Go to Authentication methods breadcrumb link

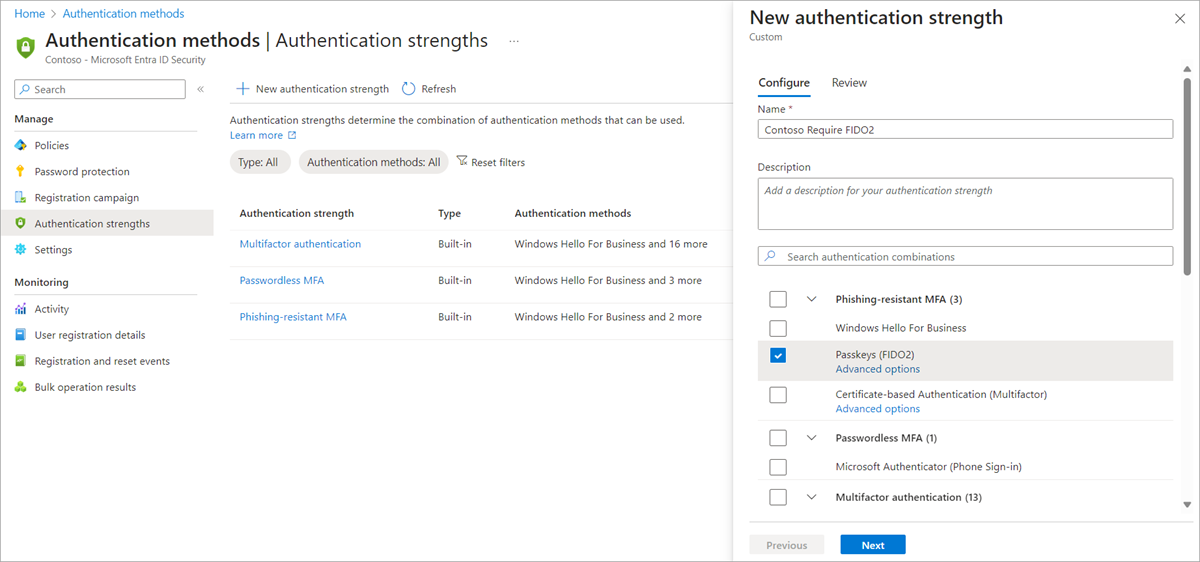123,14
